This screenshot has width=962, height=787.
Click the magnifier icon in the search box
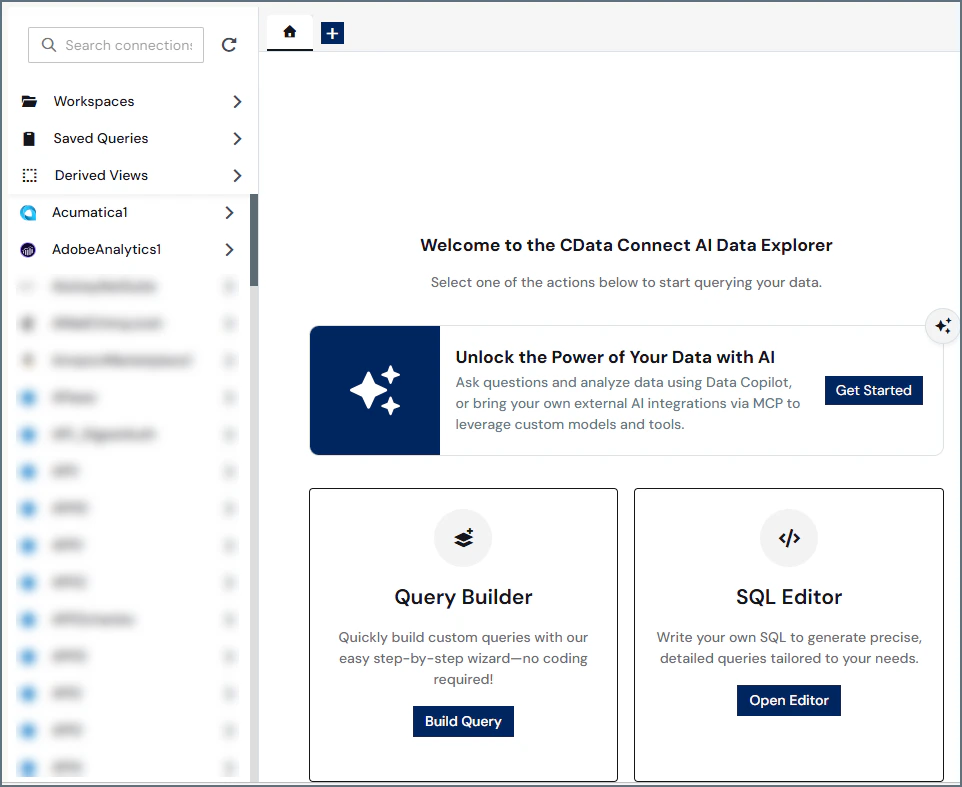[49, 45]
